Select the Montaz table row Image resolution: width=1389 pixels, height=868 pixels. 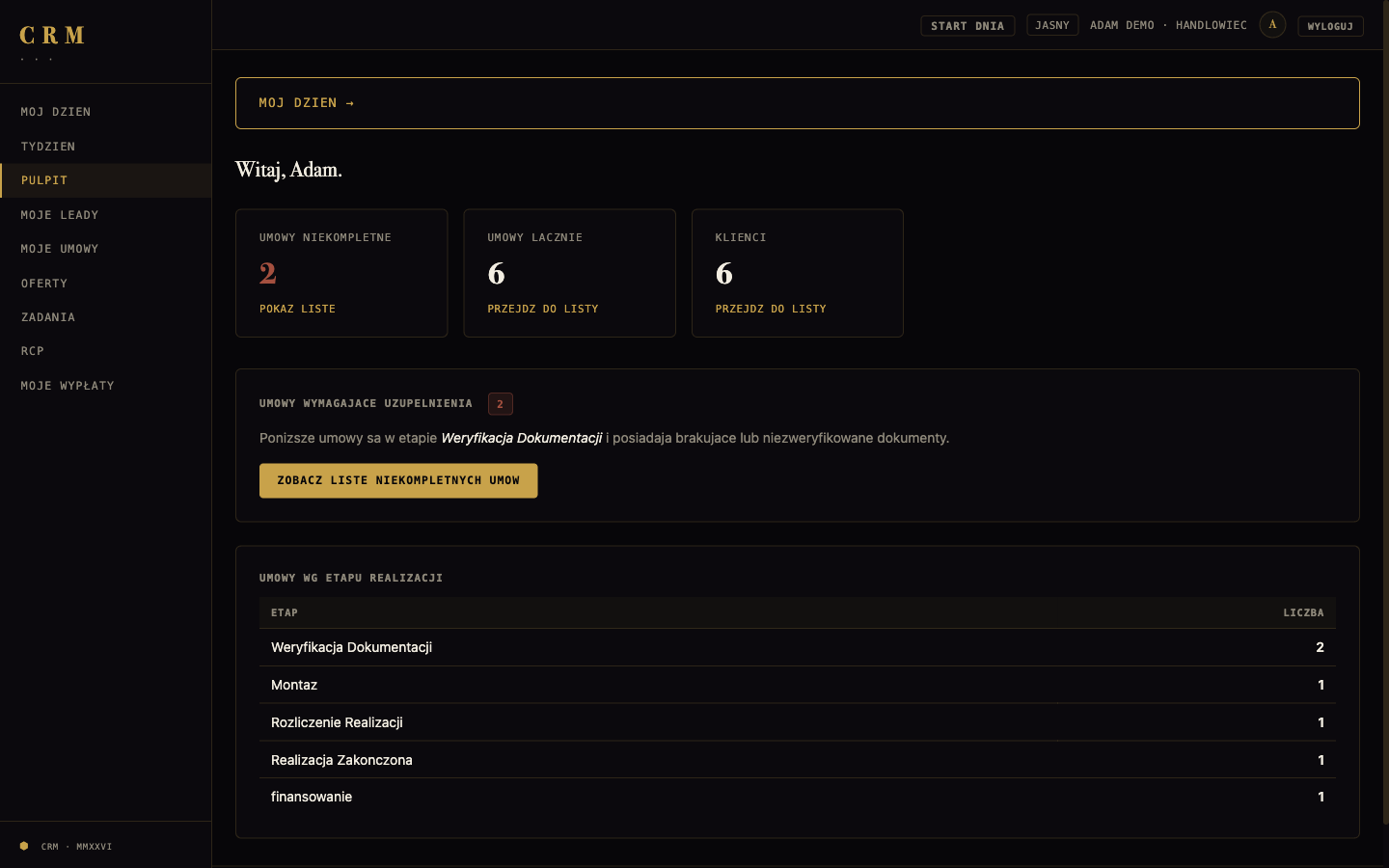tap(798, 685)
